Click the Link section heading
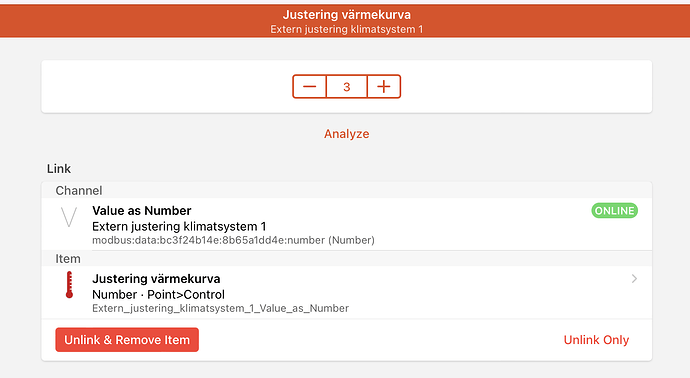This screenshot has height=378, width=690. 59,169
